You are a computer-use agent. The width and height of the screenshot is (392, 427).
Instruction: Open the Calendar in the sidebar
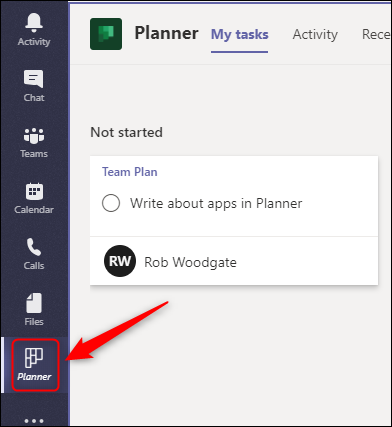pos(34,198)
